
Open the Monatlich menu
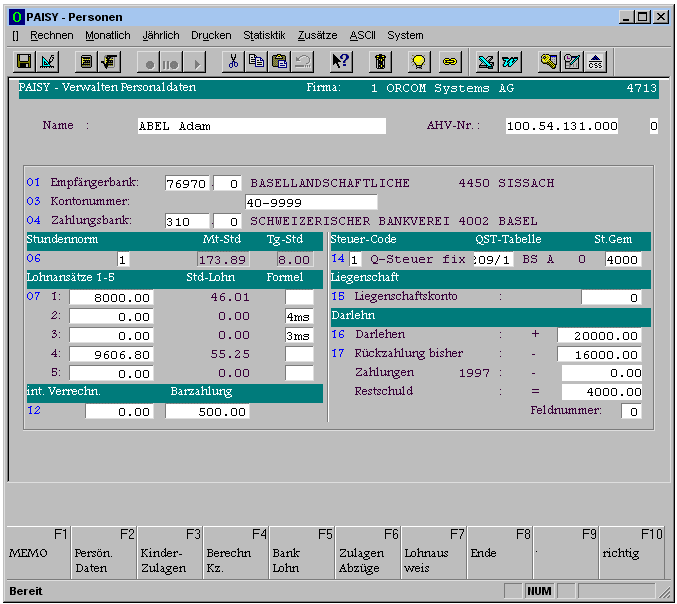[108, 35]
